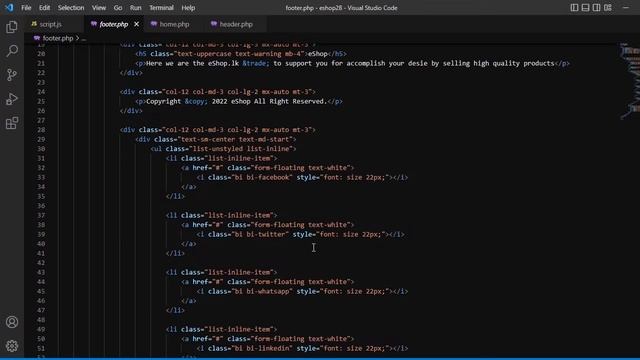The width and height of the screenshot is (640, 360).
Task: Click the breadcrumb ellipsis after footer.php
Action: coord(84,38)
